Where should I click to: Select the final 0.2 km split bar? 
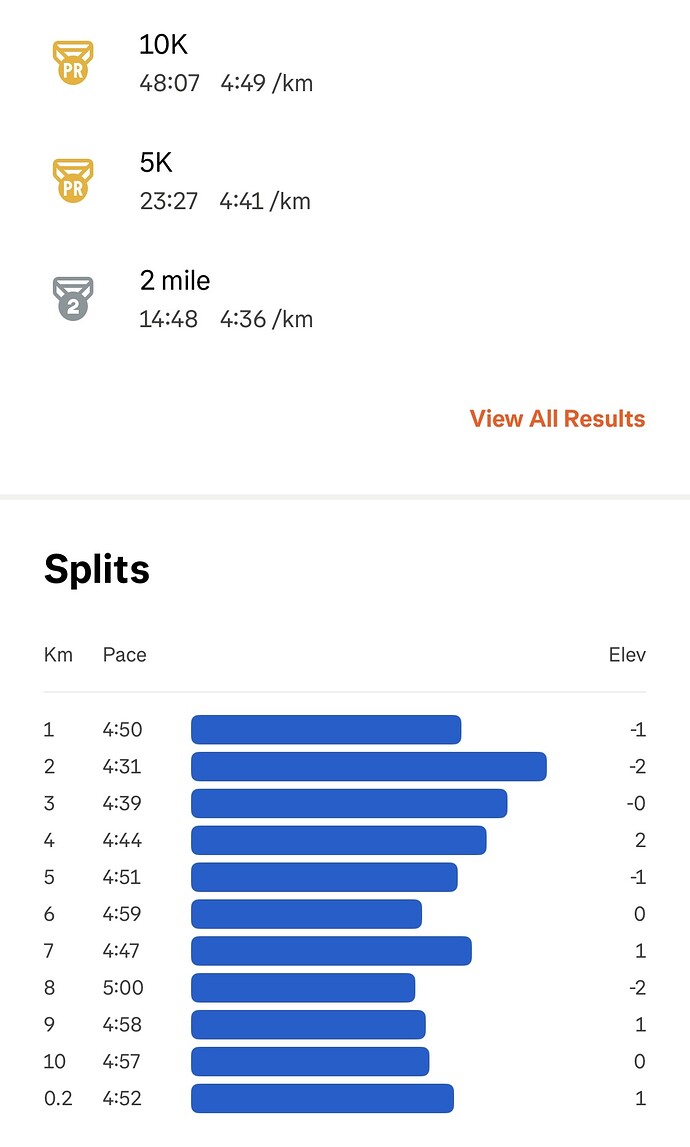(x=322, y=1098)
